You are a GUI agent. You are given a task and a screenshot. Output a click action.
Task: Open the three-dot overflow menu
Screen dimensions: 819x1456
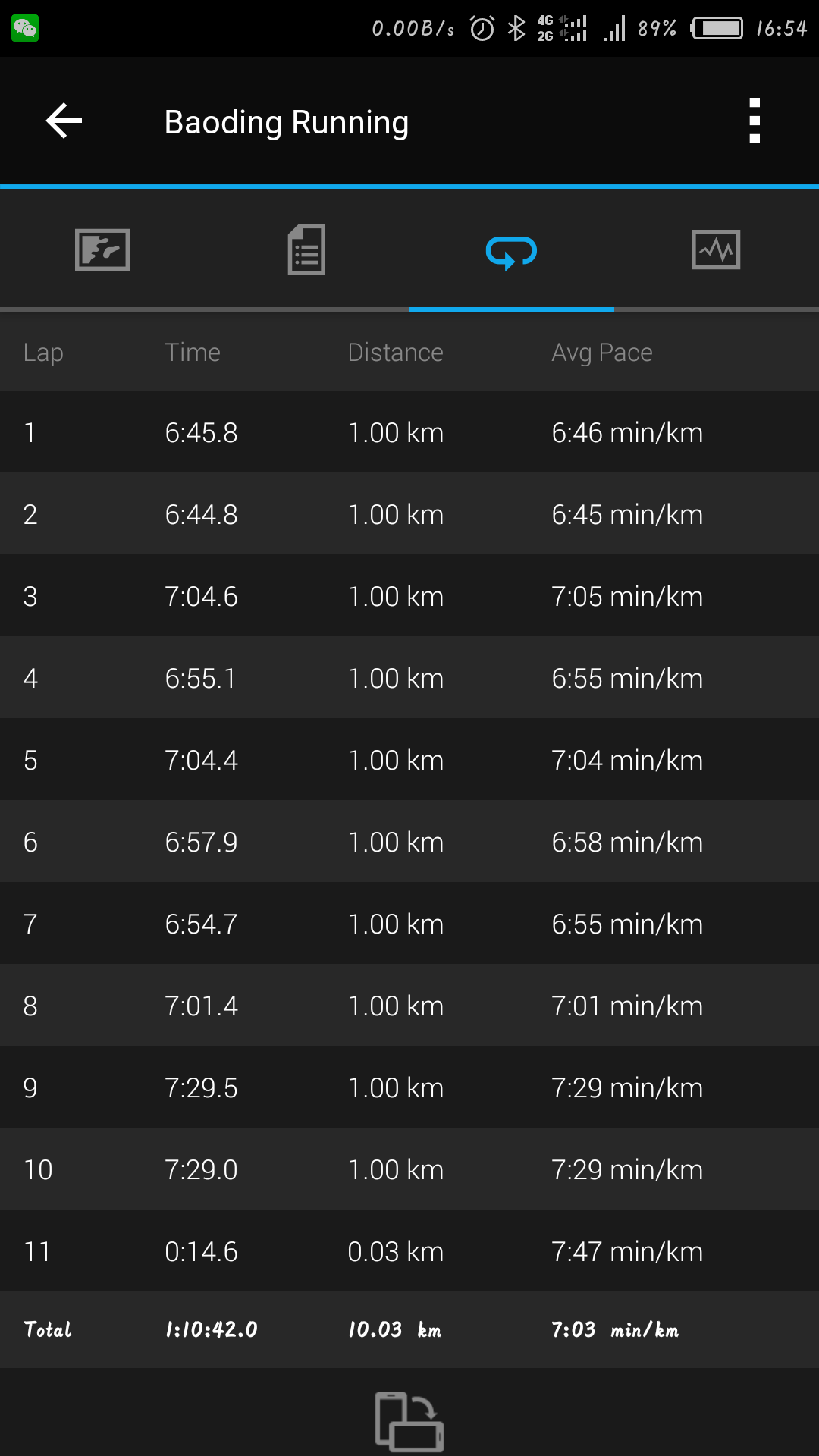[x=754, y=121]
